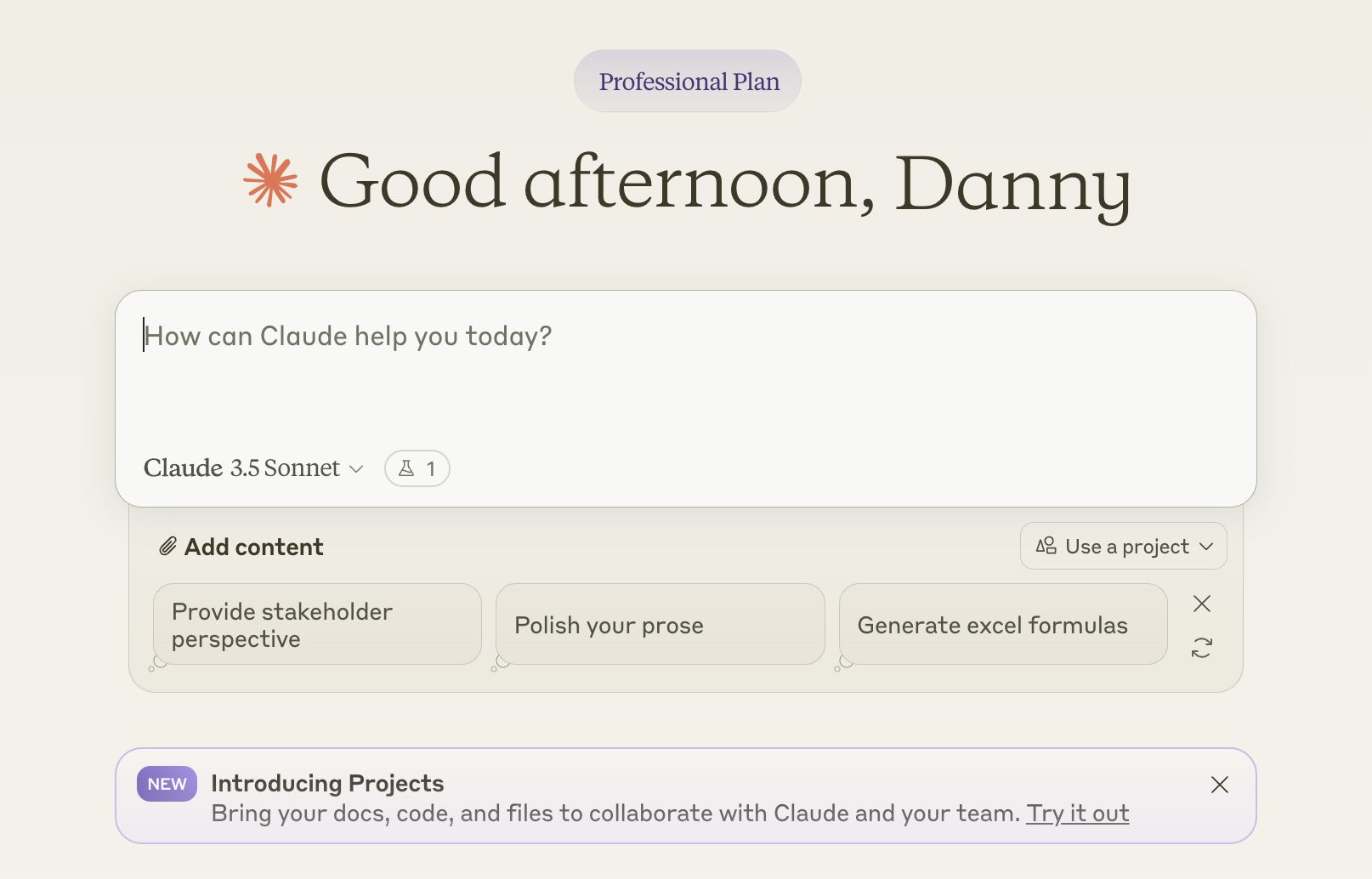Select the 'Generate excel formulas' suggestion
This screenshot has height=879, width=1372.
1003,624
